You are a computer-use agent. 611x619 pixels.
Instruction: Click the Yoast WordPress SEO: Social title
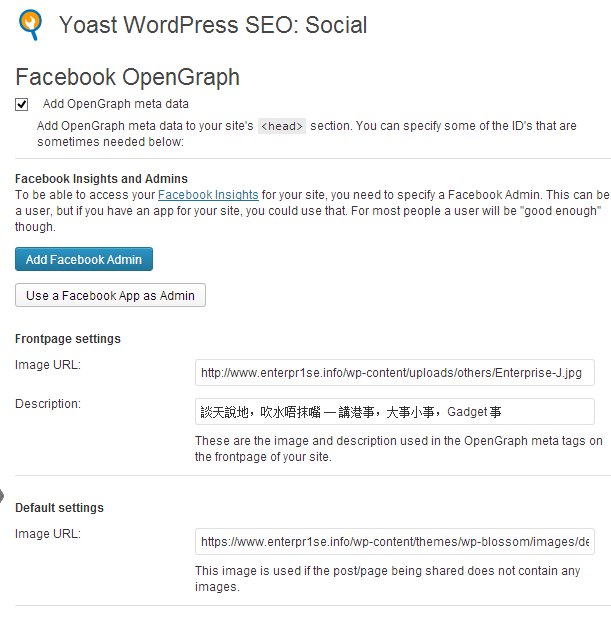click(213, 24)
